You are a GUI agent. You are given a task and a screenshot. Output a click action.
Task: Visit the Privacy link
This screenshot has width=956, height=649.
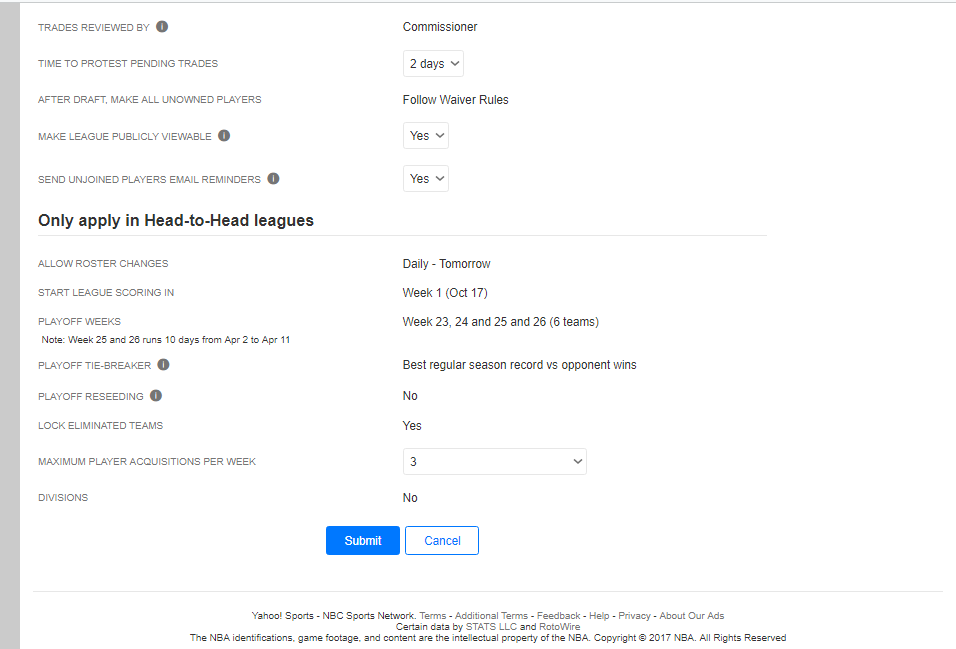tap(634, 616)
